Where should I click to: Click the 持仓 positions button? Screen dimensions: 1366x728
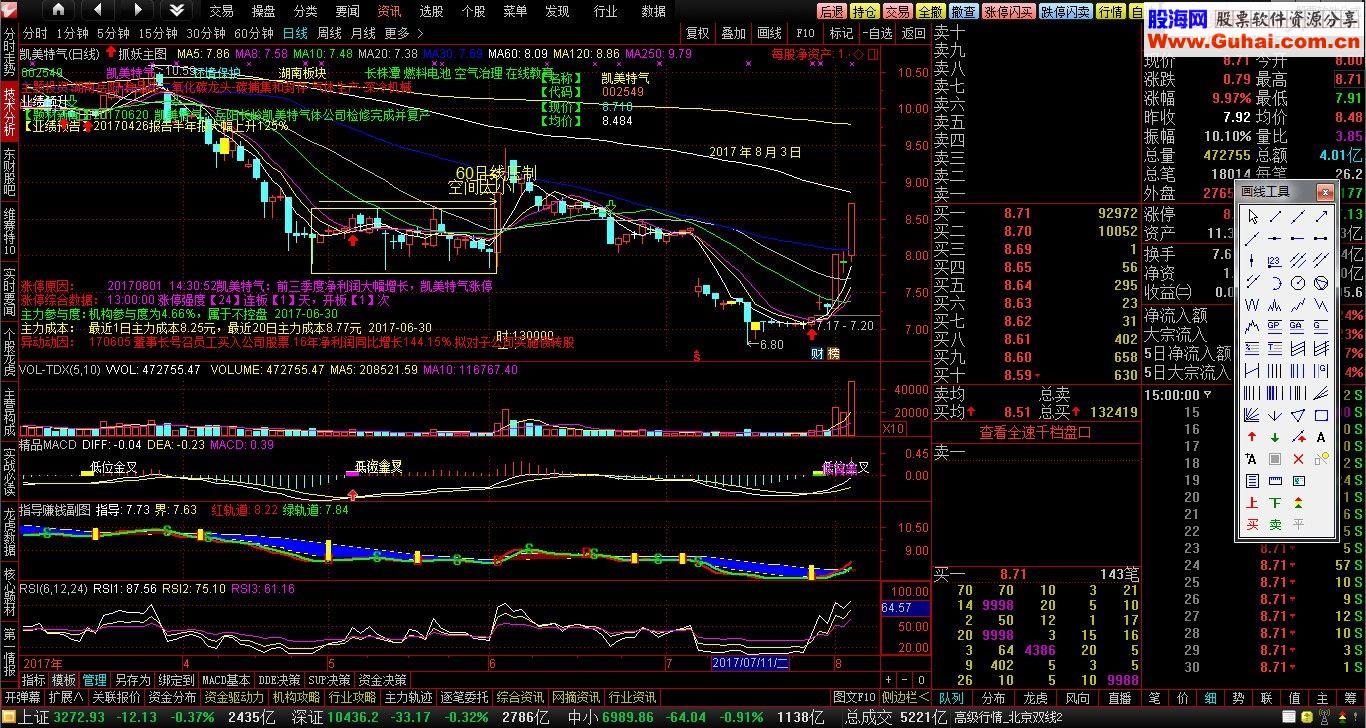pos(864,12)
